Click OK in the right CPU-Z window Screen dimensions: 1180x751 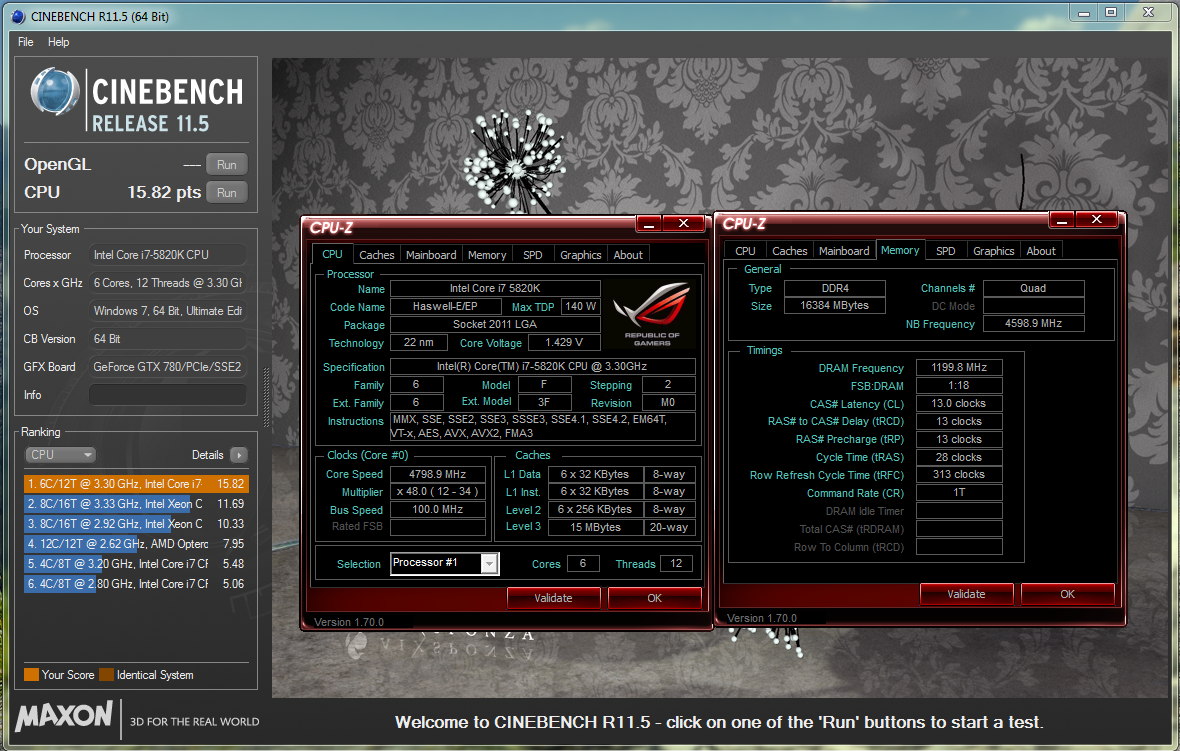click(x=1067, y=594)
